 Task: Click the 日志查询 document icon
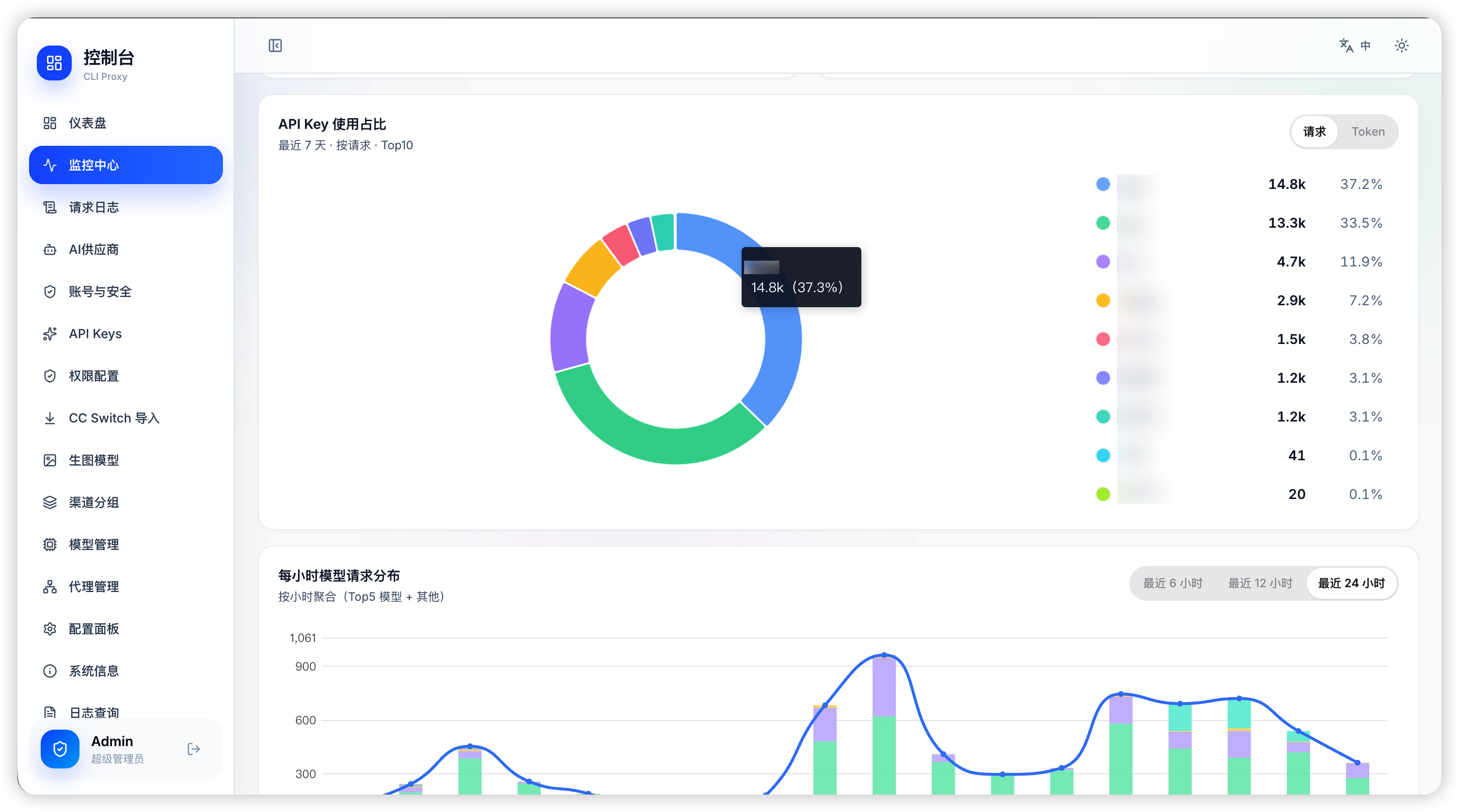click(x=50, y=712)
